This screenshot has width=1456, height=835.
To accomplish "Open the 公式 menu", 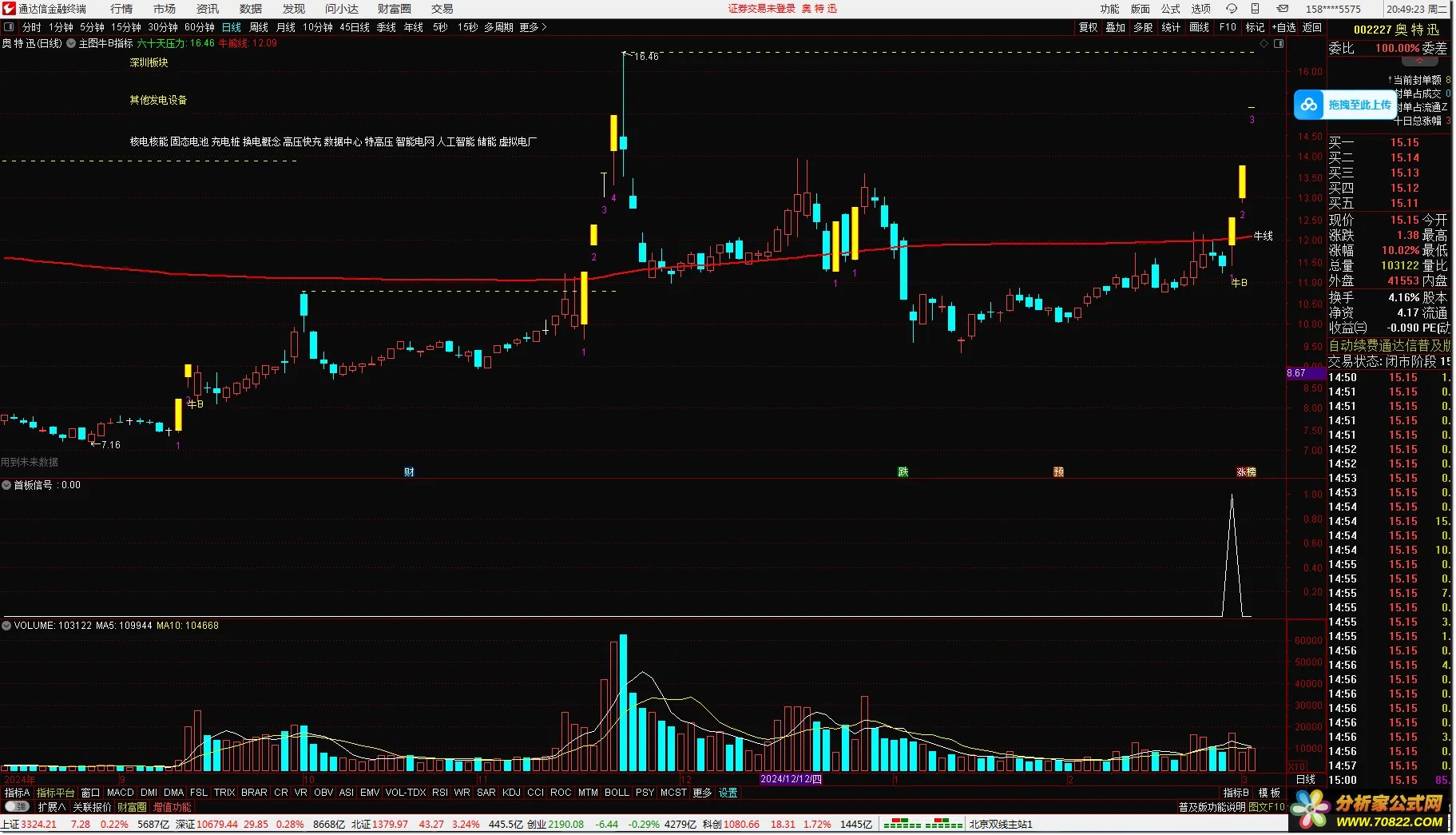I will coord(1171,9).
